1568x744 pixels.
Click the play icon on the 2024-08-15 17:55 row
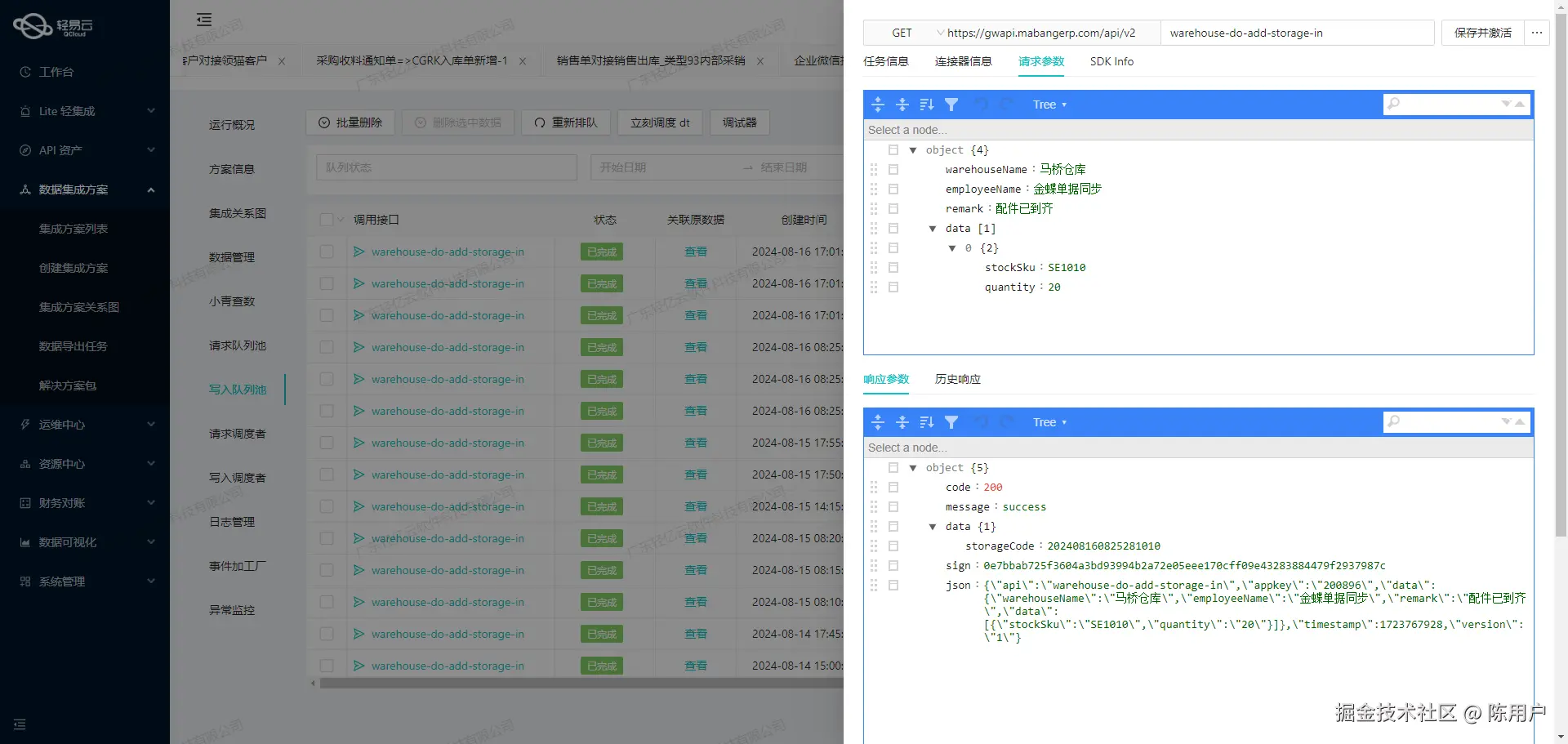pyautogui.click(x=359, y=443)
